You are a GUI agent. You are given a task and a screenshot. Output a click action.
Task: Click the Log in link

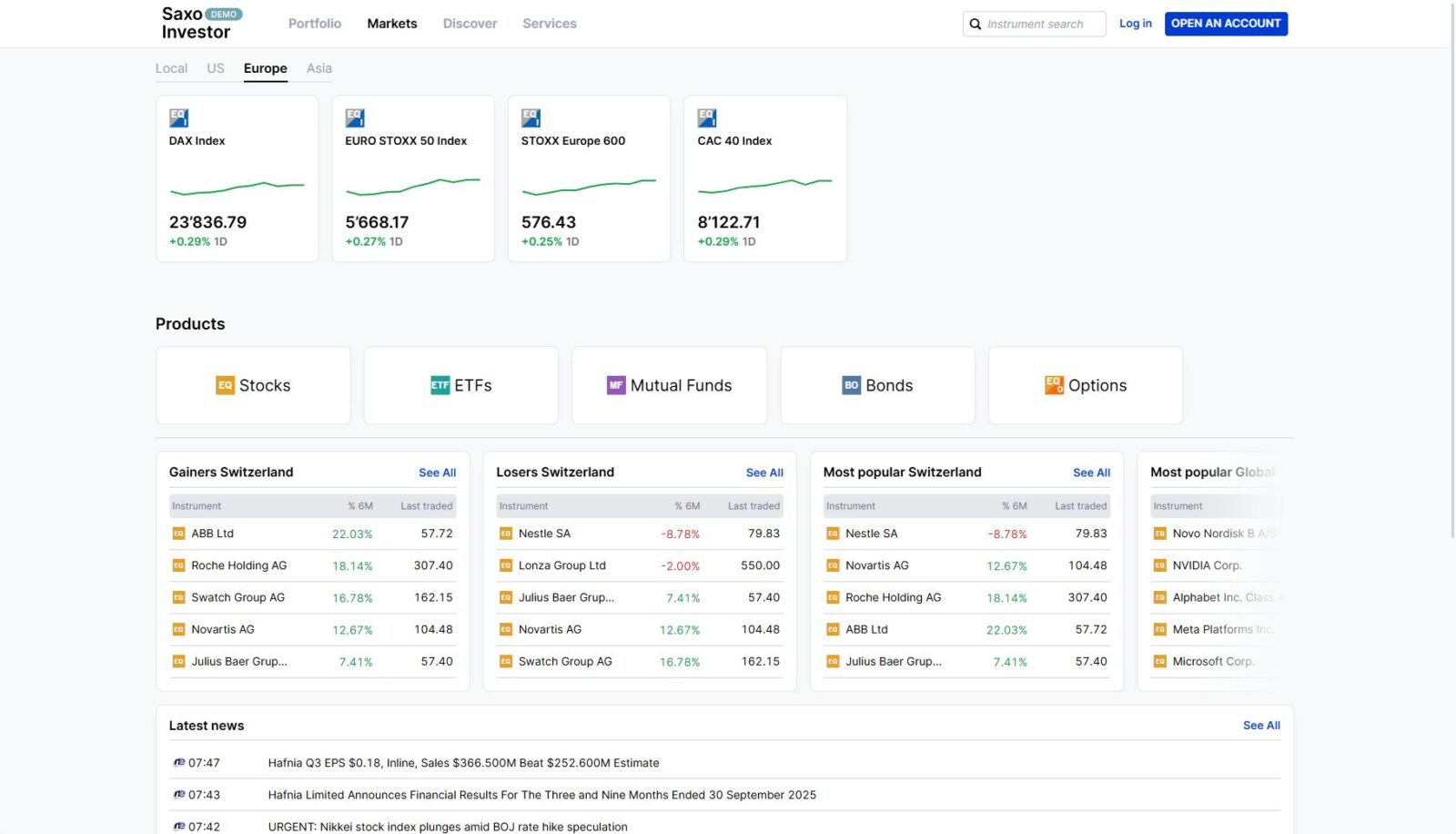pyautogui.click(x=1135, y=24)
